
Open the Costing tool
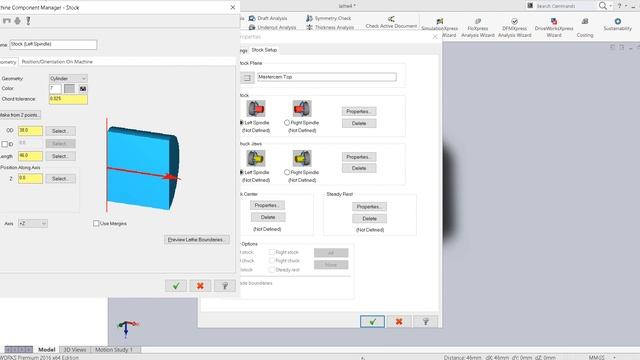[585, 28]
